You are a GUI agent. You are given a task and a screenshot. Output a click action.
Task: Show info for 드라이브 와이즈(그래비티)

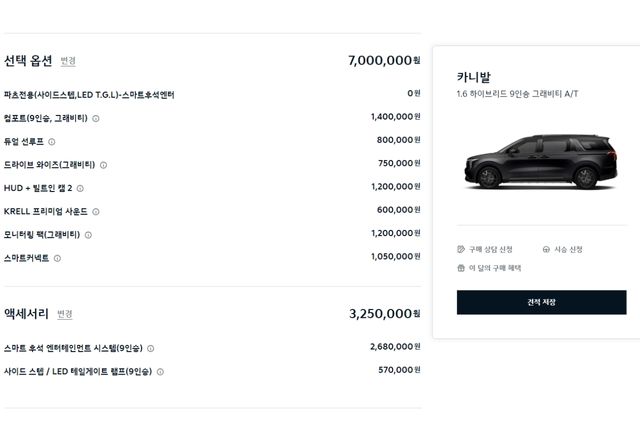tap(103, 165)
